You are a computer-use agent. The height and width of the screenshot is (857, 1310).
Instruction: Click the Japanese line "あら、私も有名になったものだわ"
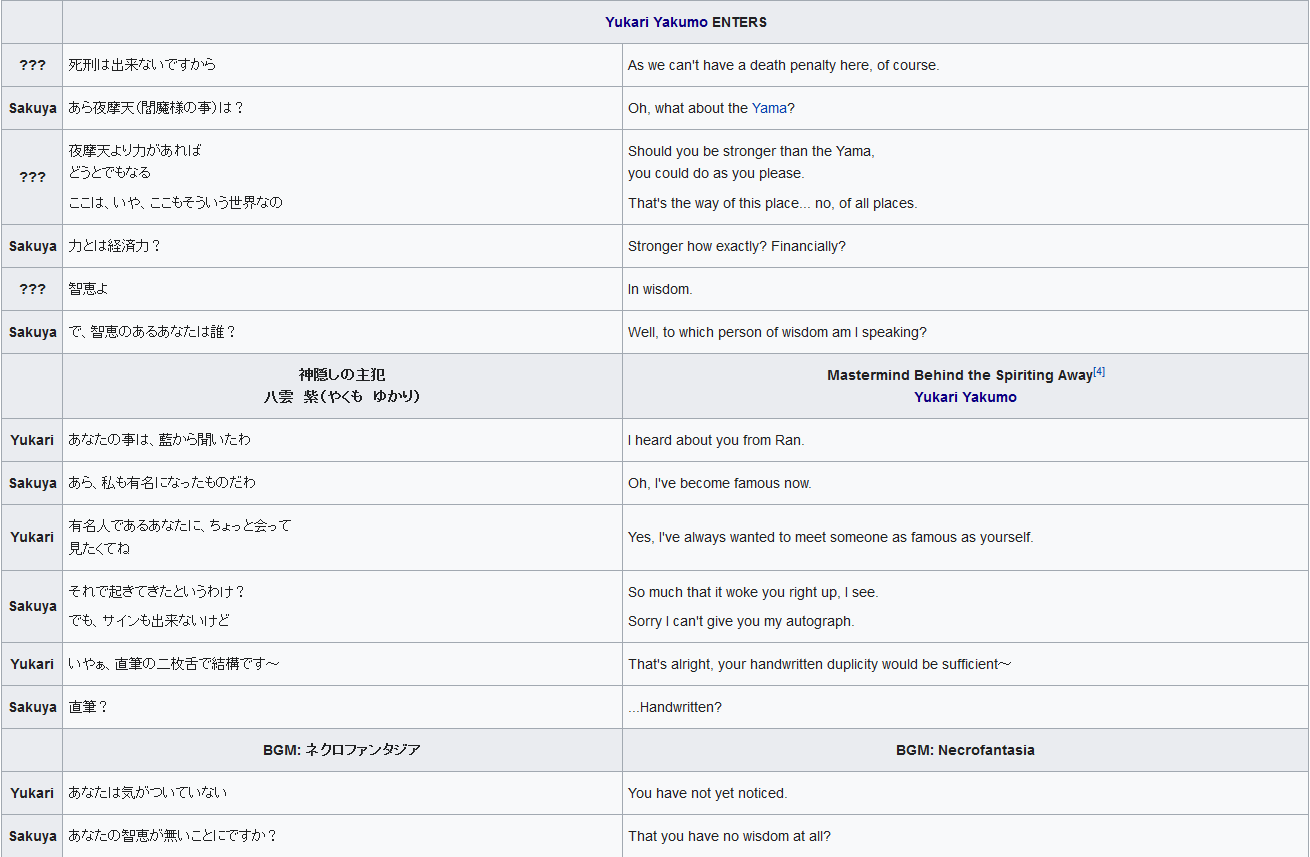(162, 483)
